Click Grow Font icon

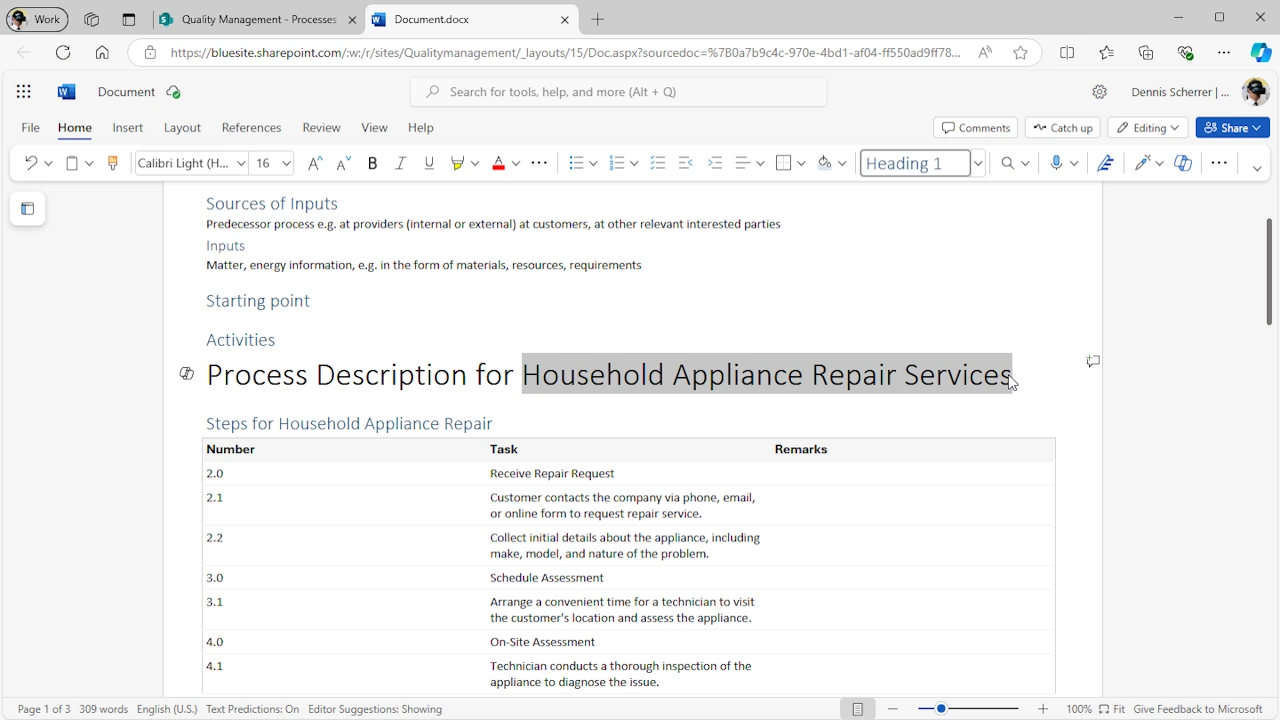tap(315, 163)
